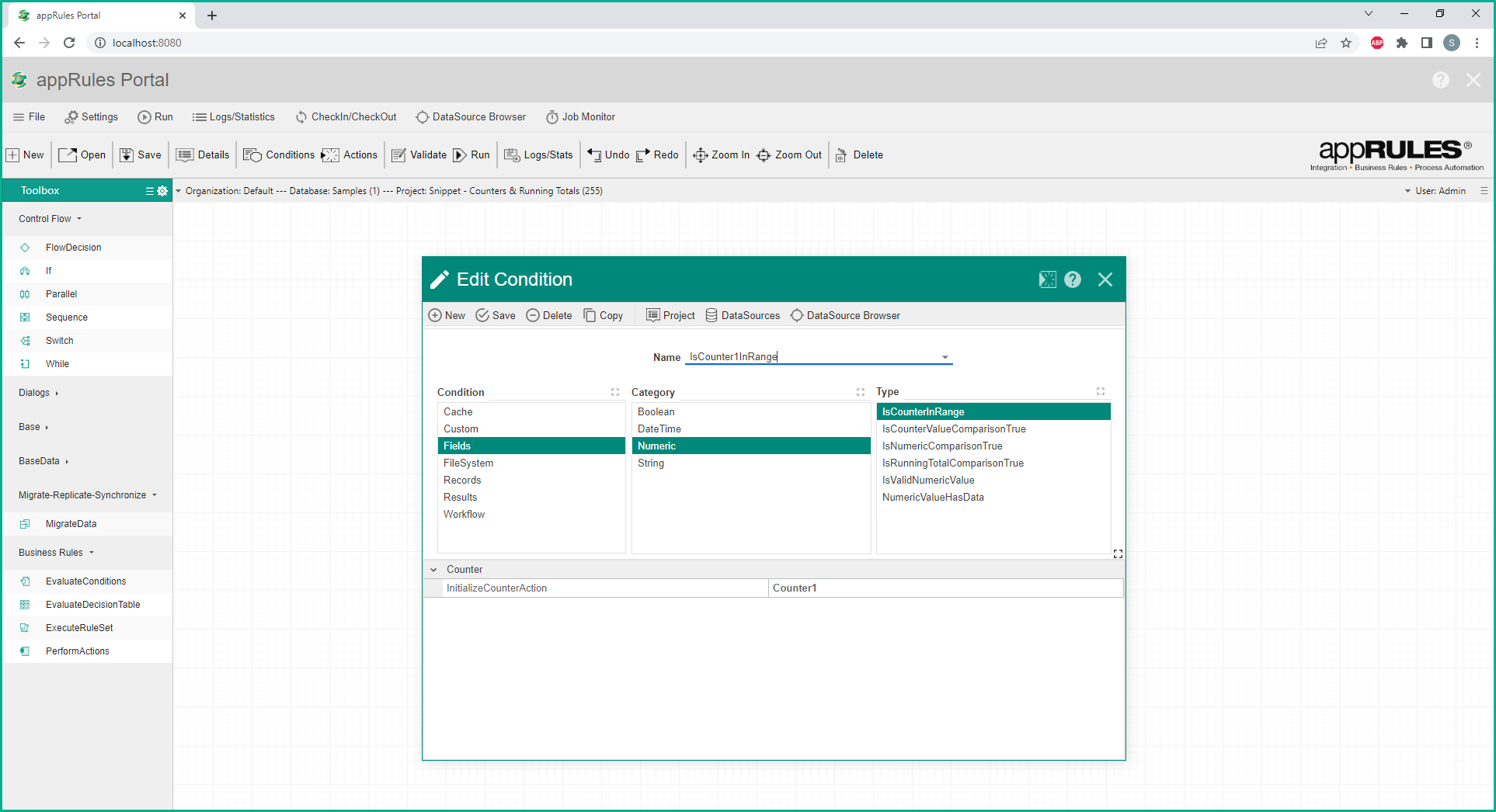This screenshot has height=812, width=1496.
Task: Open the Conditions toolbar button
Action: tap(280, 155)
